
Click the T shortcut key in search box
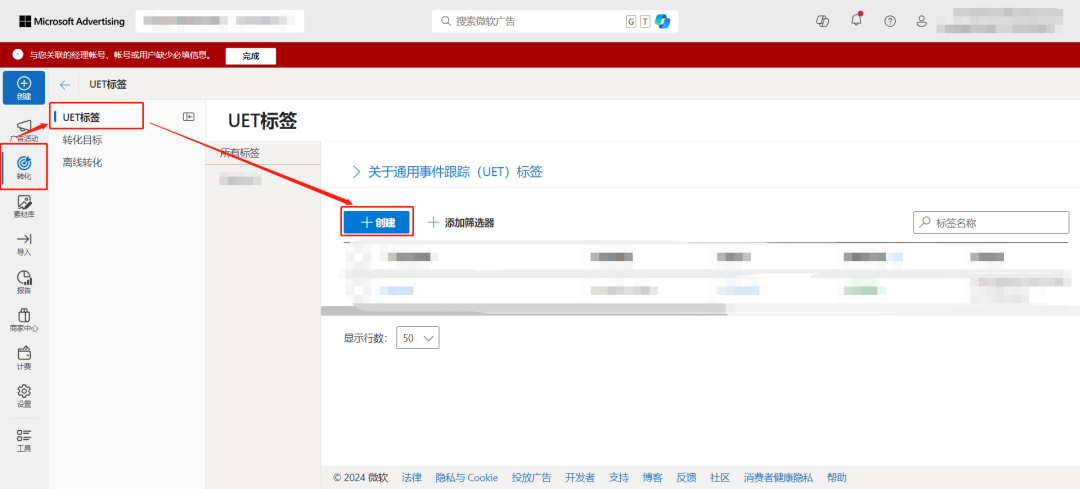645,21
